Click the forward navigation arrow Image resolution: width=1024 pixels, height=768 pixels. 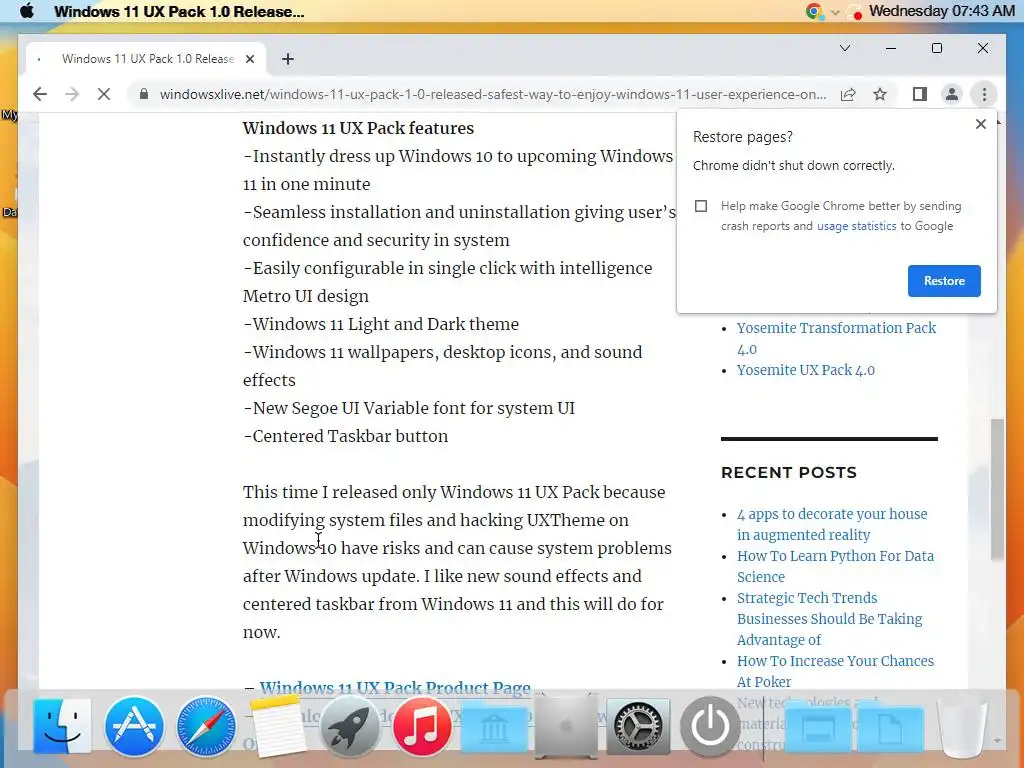(x=72, y=94)
